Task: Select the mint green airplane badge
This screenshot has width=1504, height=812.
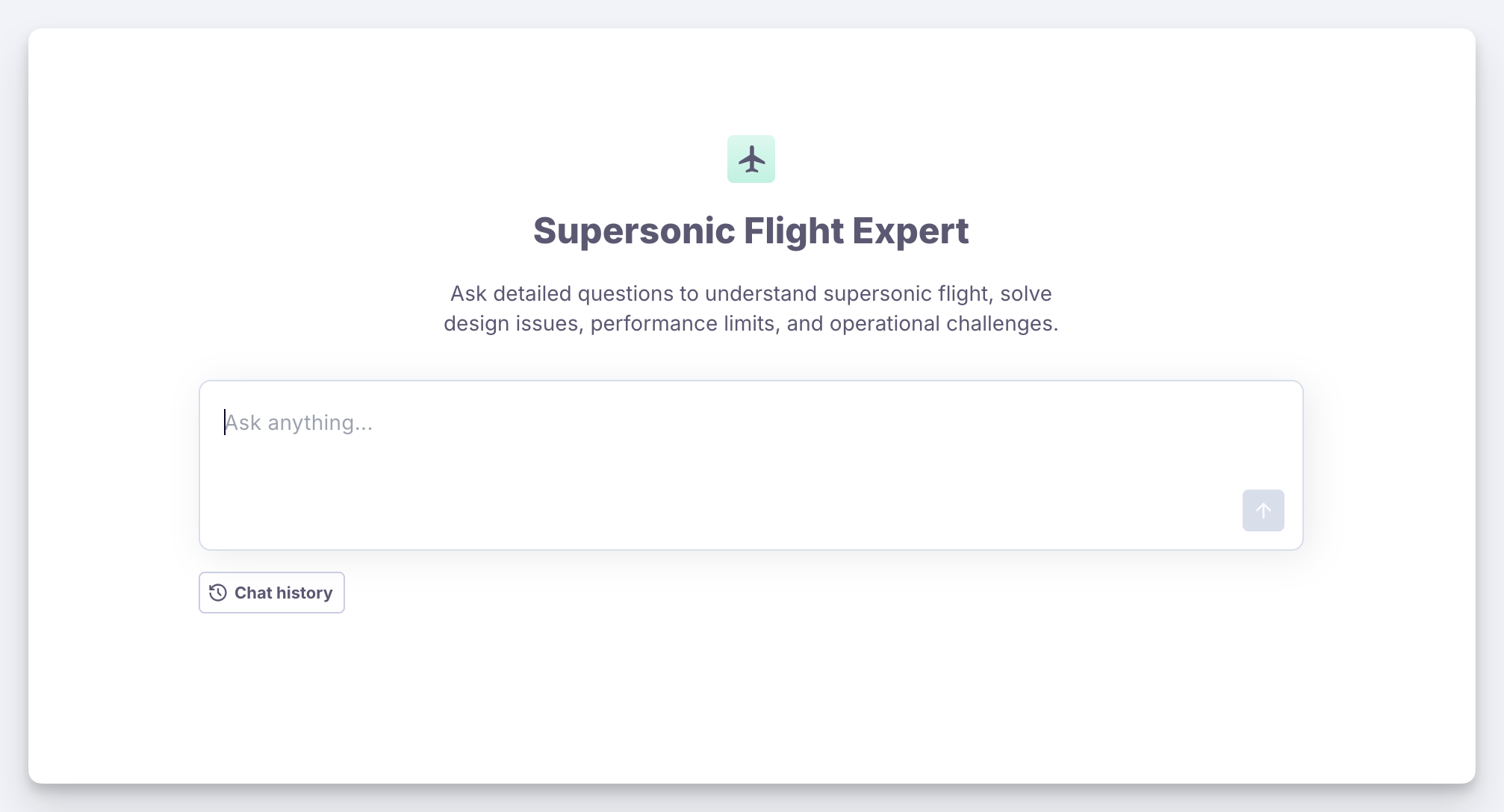Action: 751,159
